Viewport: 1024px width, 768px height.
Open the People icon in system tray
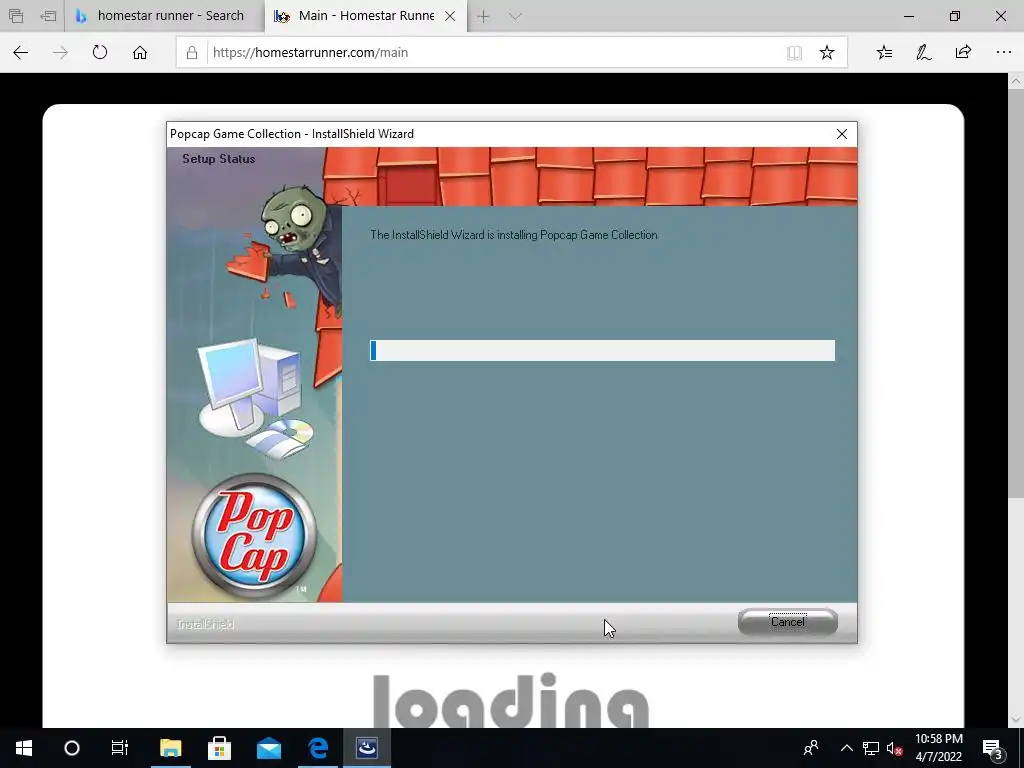click(x=811, y=748)
